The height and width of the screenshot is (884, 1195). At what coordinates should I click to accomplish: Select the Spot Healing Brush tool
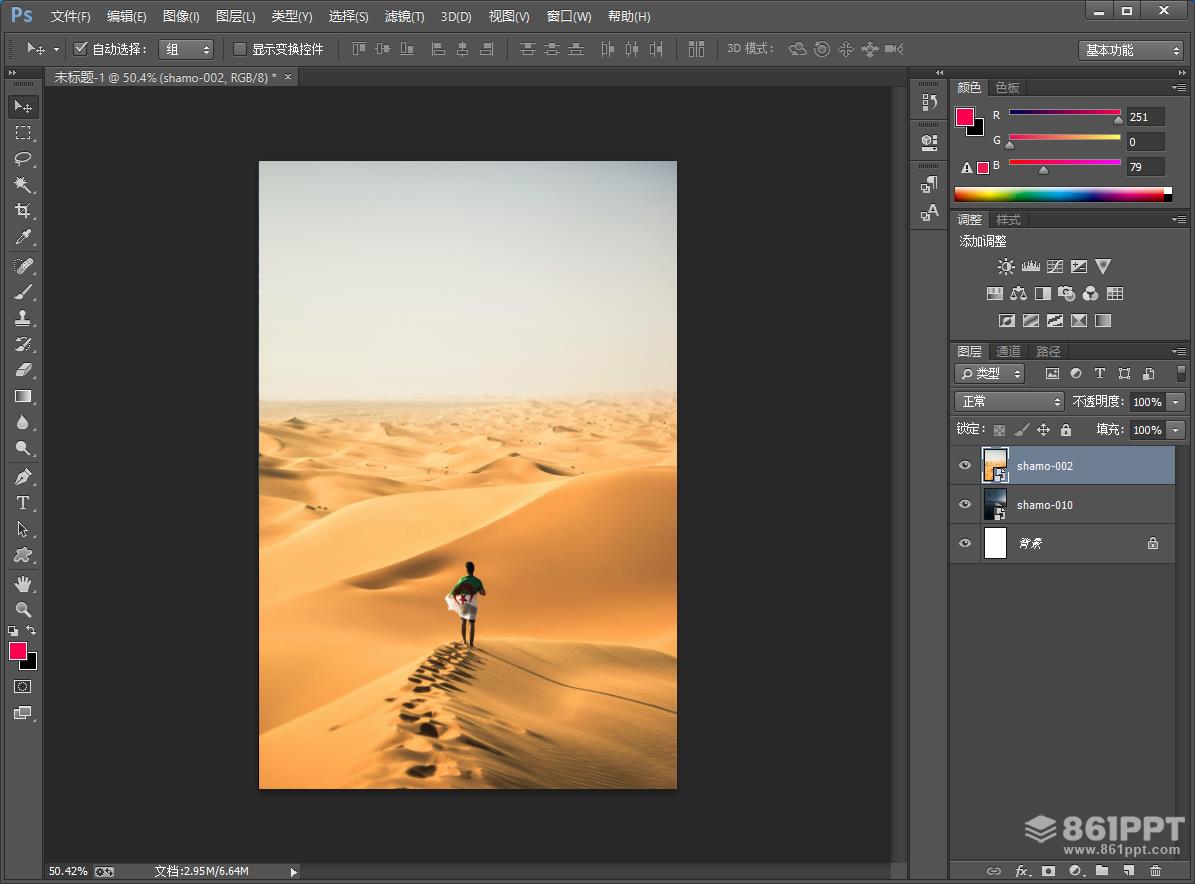(23, 266)
